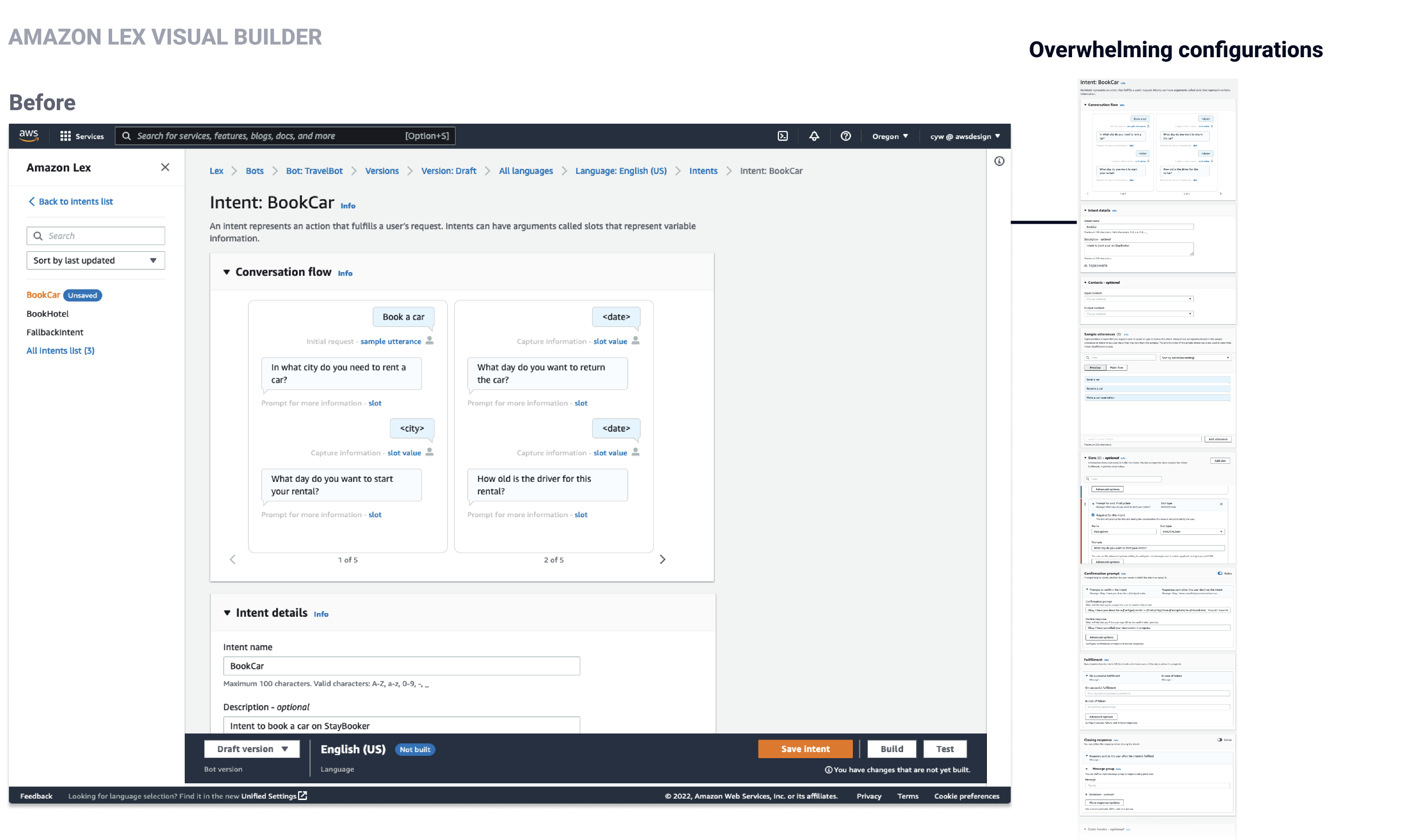Click the Book a car utterance bubble
Screen dimensions: 1421x840
pos(404,317)
